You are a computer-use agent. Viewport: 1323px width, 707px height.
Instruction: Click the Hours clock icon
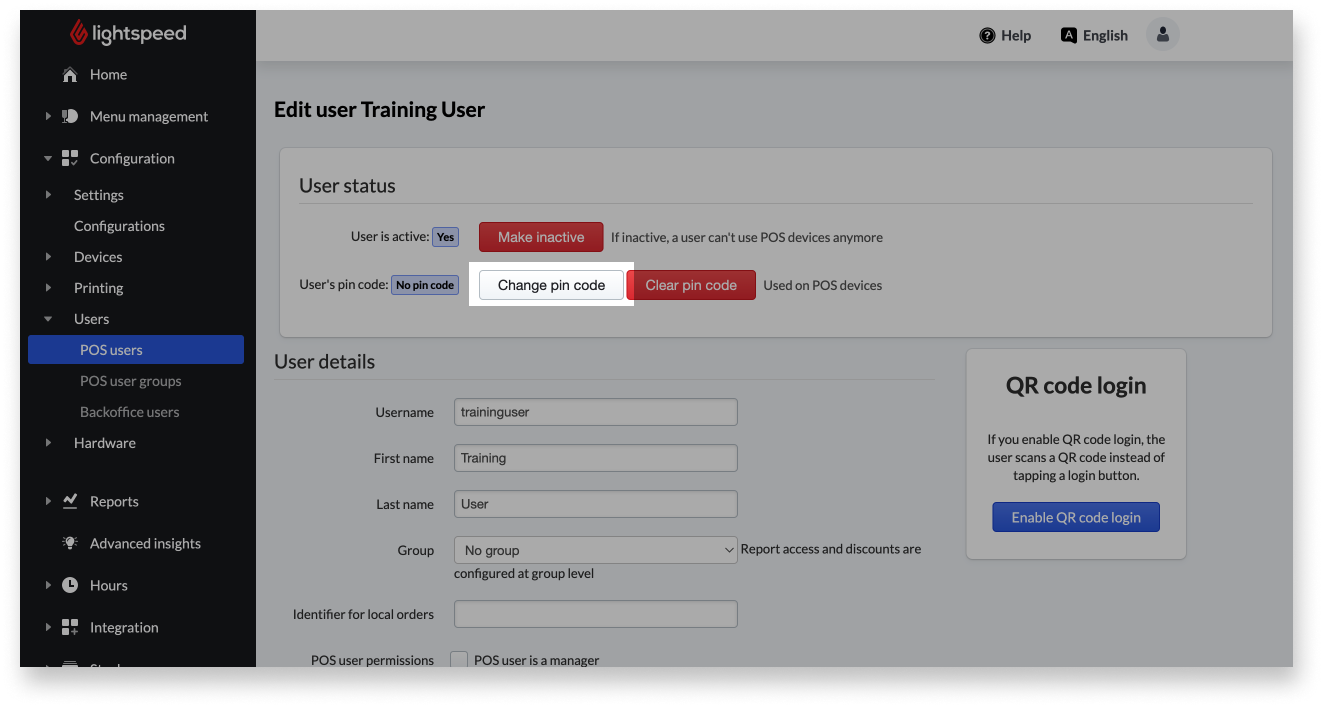click(x=69, y=585)
